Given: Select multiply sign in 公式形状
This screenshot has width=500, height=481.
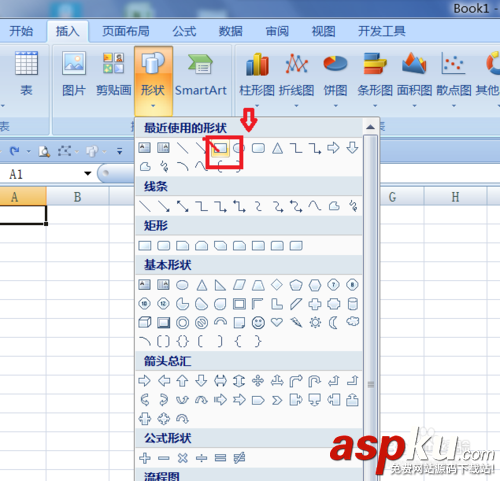Looking at the screenshot, I should [182, 458].
